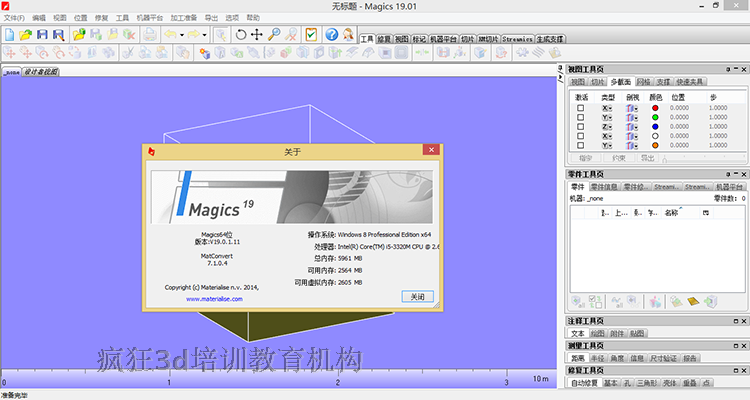Open the Redo history dropdown arrow
This screenshot has height=400, width=750.
[x=204, y=34]
